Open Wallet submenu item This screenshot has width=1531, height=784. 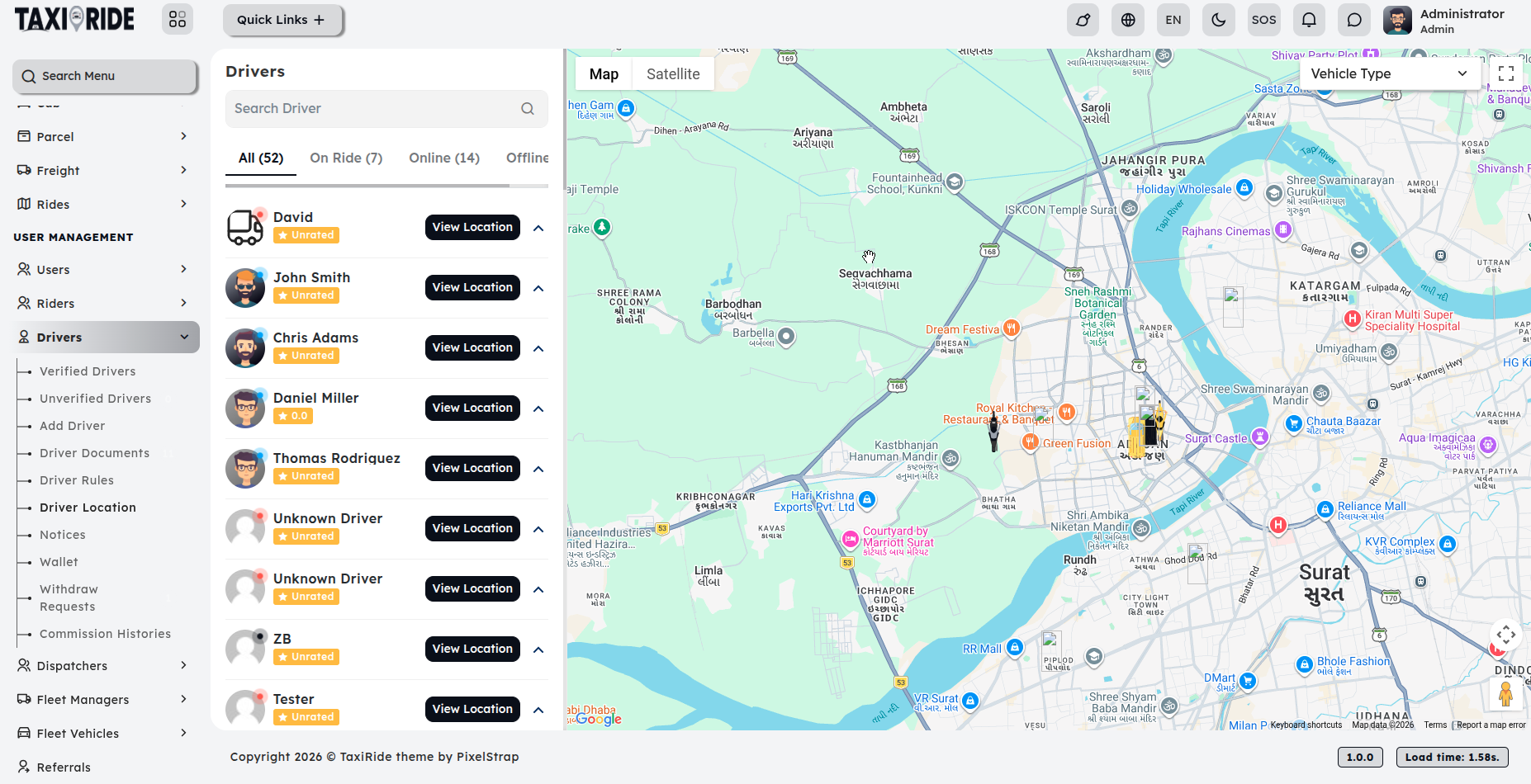(59, 562)
